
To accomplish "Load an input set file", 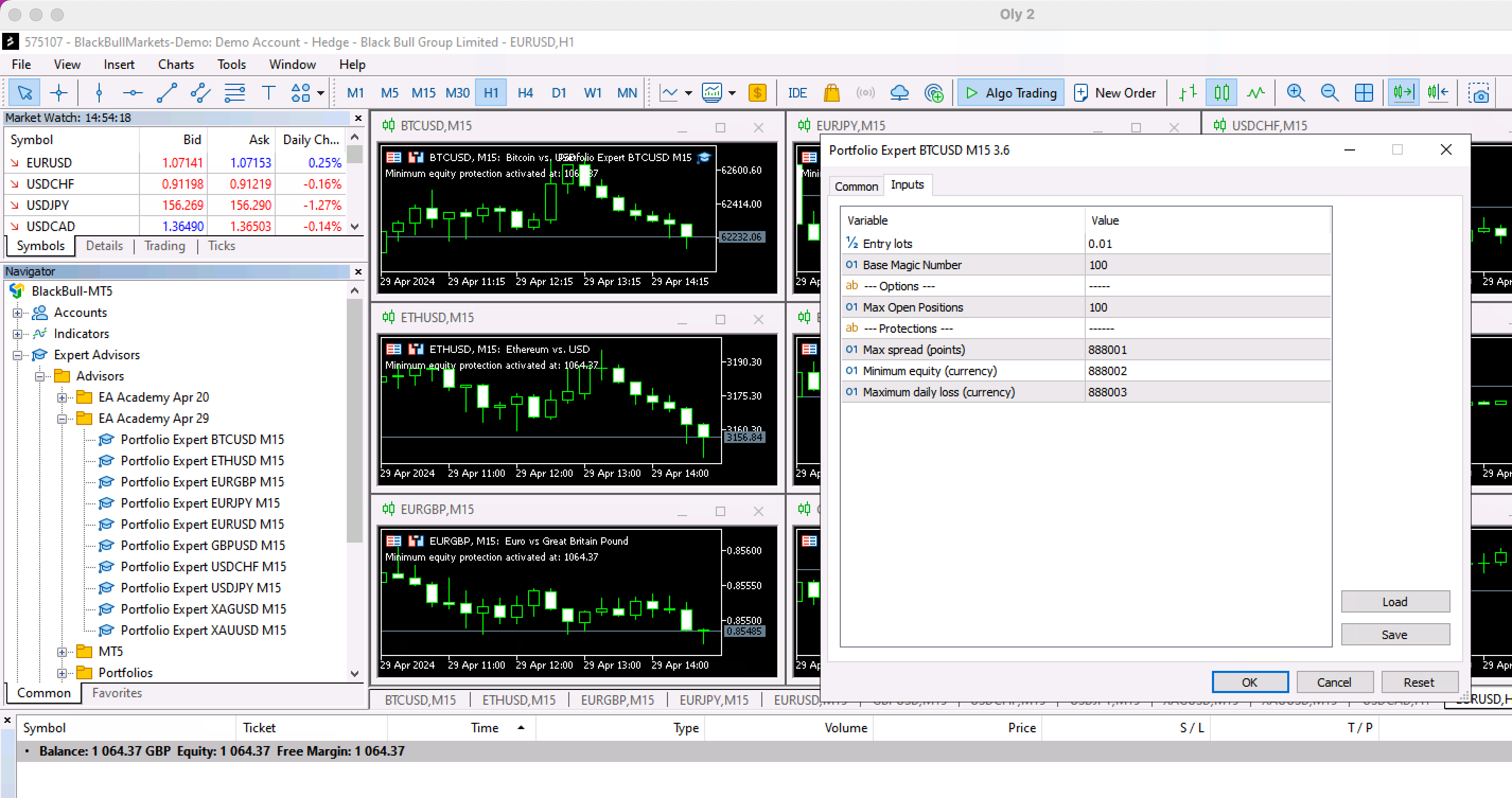I will pos(1395,602).
